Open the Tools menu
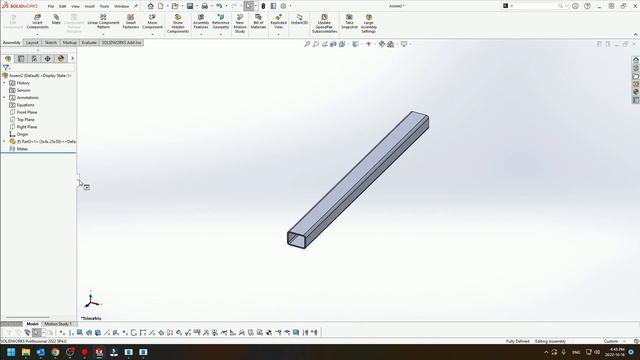This screenshot has width=640, height=360. point(104,7)
